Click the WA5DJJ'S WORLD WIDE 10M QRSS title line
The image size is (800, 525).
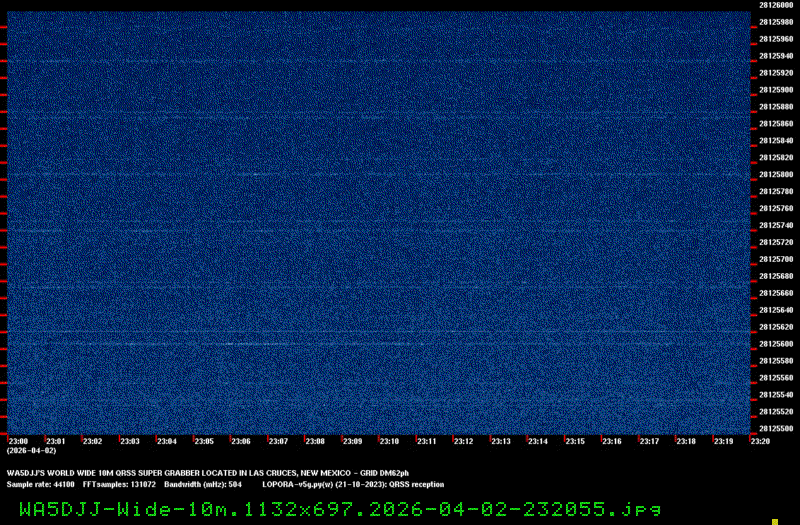coord(208,473)
